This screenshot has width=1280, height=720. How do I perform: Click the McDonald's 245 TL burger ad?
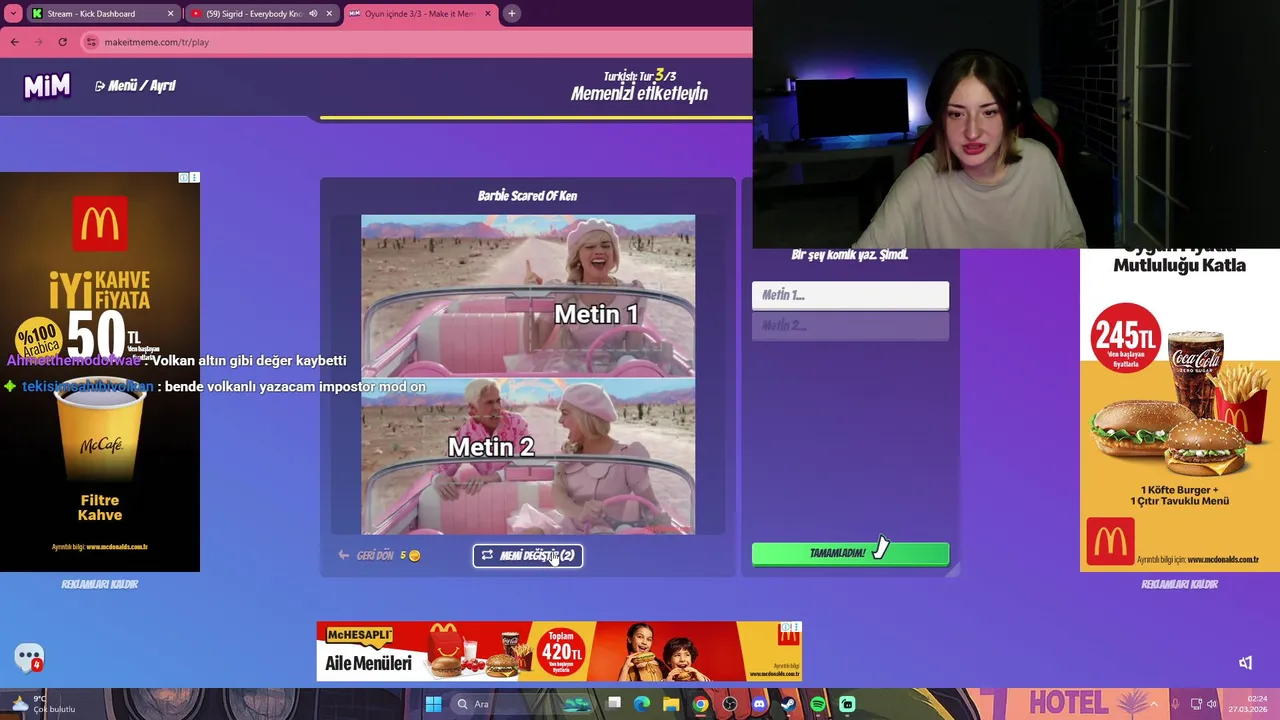pyautogui.click(x=1180, y=410)
